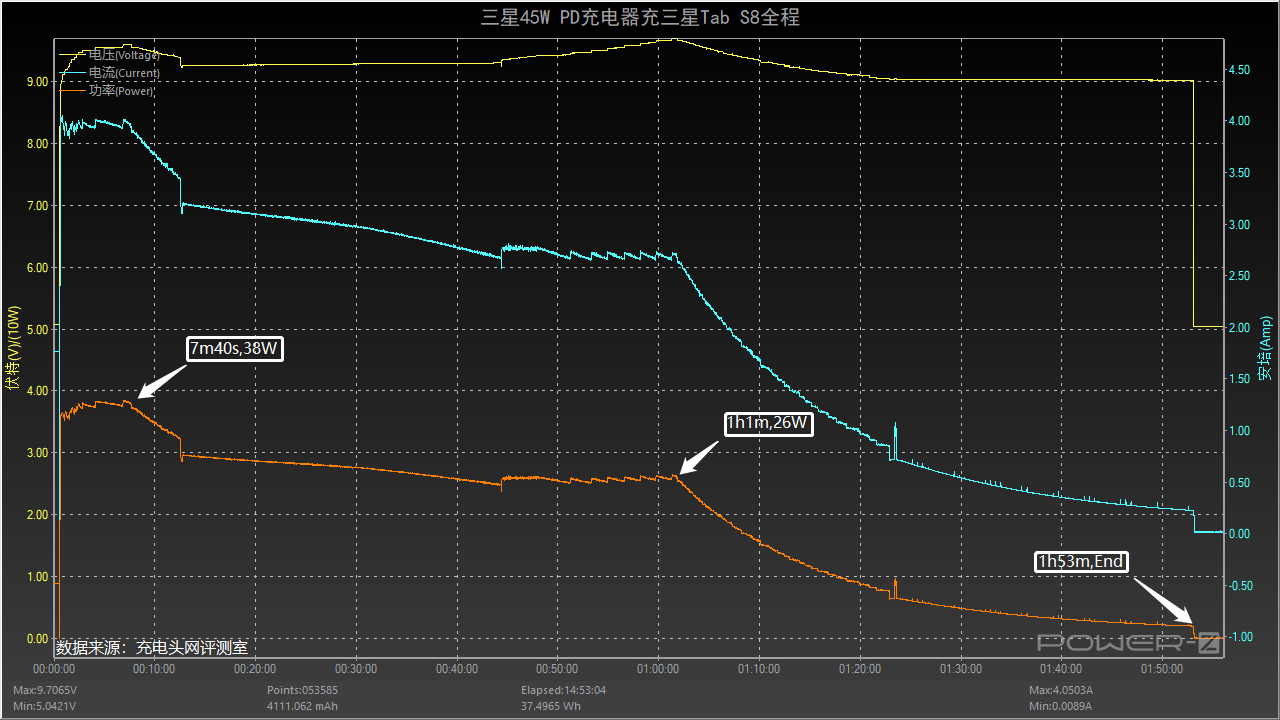Click the 电流(Current) legend entry
The width and height of the screenshot is (1280, 720).
coord(110,73)
